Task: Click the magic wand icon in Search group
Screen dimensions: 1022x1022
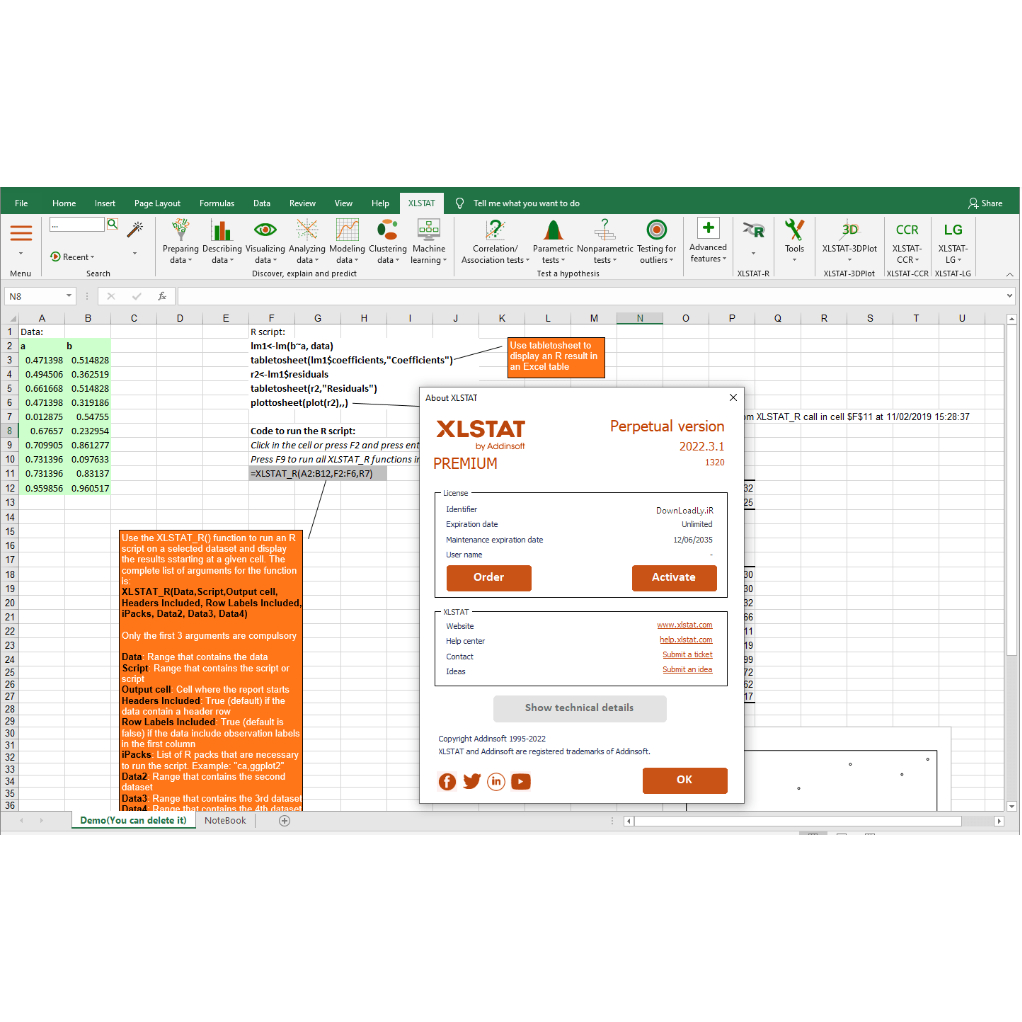Action: [135, 229]
